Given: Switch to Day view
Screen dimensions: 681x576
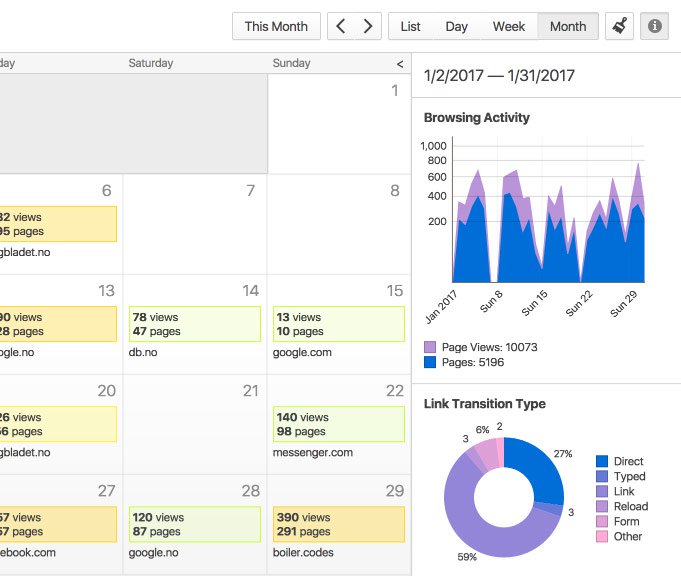Looking at the screenshot, I should click(x=456, y=26).
